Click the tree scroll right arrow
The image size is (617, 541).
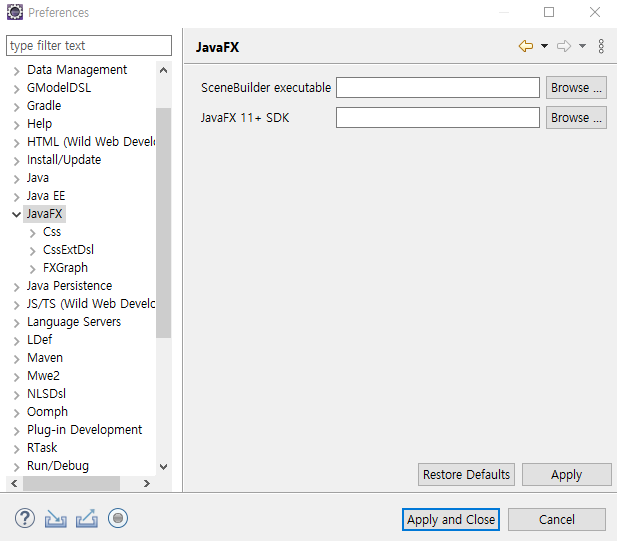(147, 483)
